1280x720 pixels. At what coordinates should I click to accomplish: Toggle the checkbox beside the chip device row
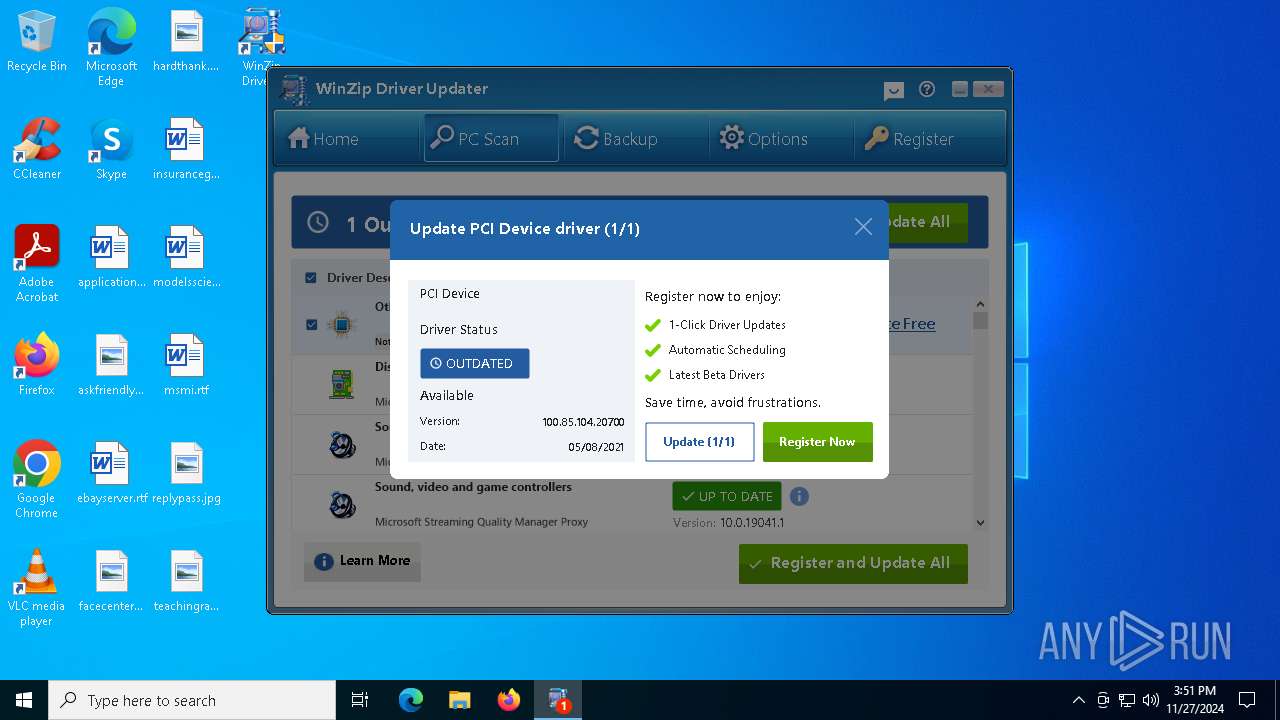pos(311,325)
